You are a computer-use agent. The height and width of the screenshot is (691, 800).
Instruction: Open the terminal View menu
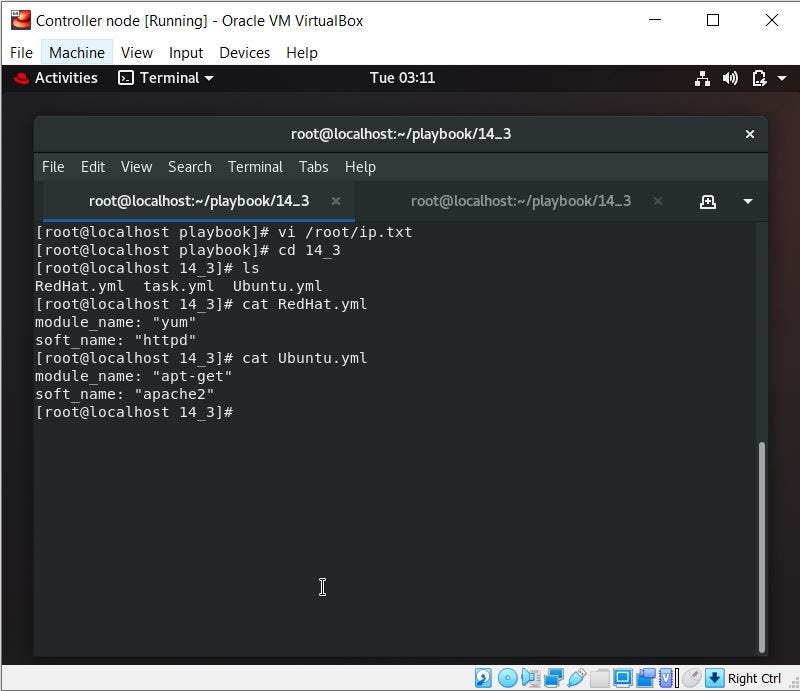coord(136,167)
